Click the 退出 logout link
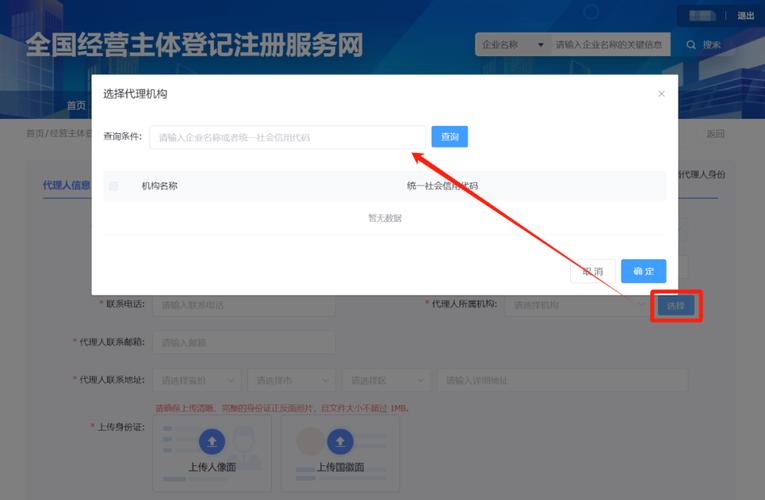 (x=745, y=16)
